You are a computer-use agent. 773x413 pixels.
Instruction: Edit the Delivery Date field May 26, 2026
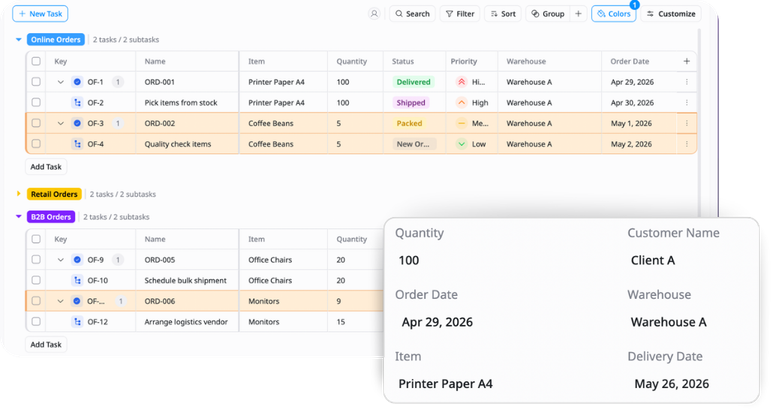tap(671, 383)
